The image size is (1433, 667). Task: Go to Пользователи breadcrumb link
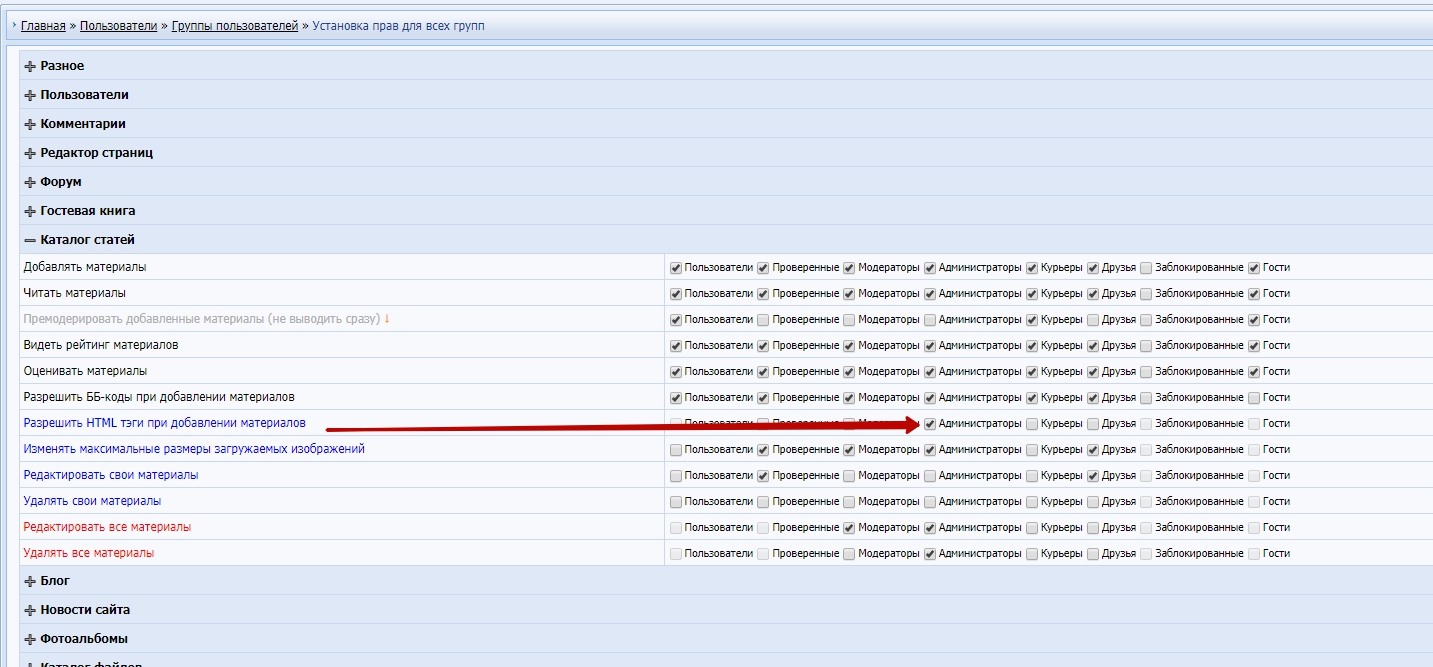point(118,26)
